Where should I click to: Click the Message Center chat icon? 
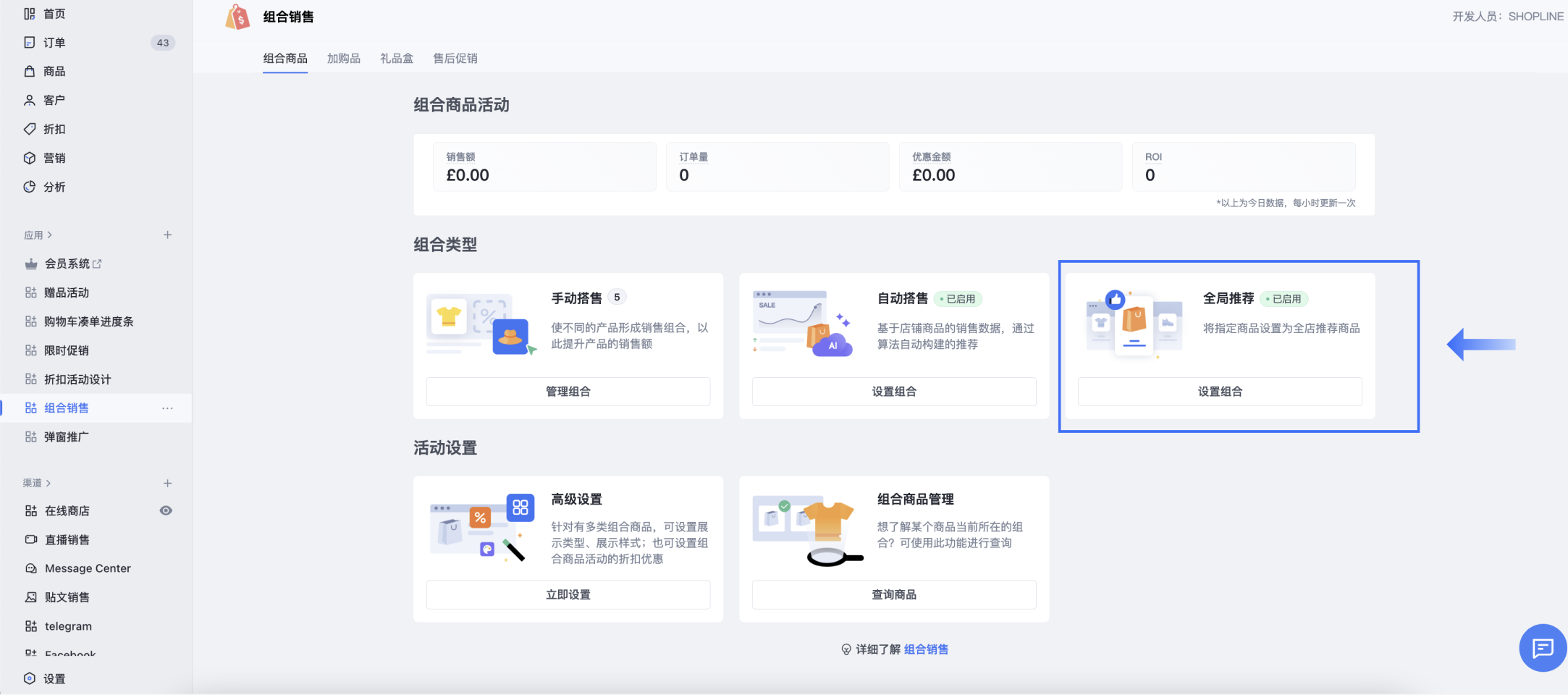tap(31, 568)
